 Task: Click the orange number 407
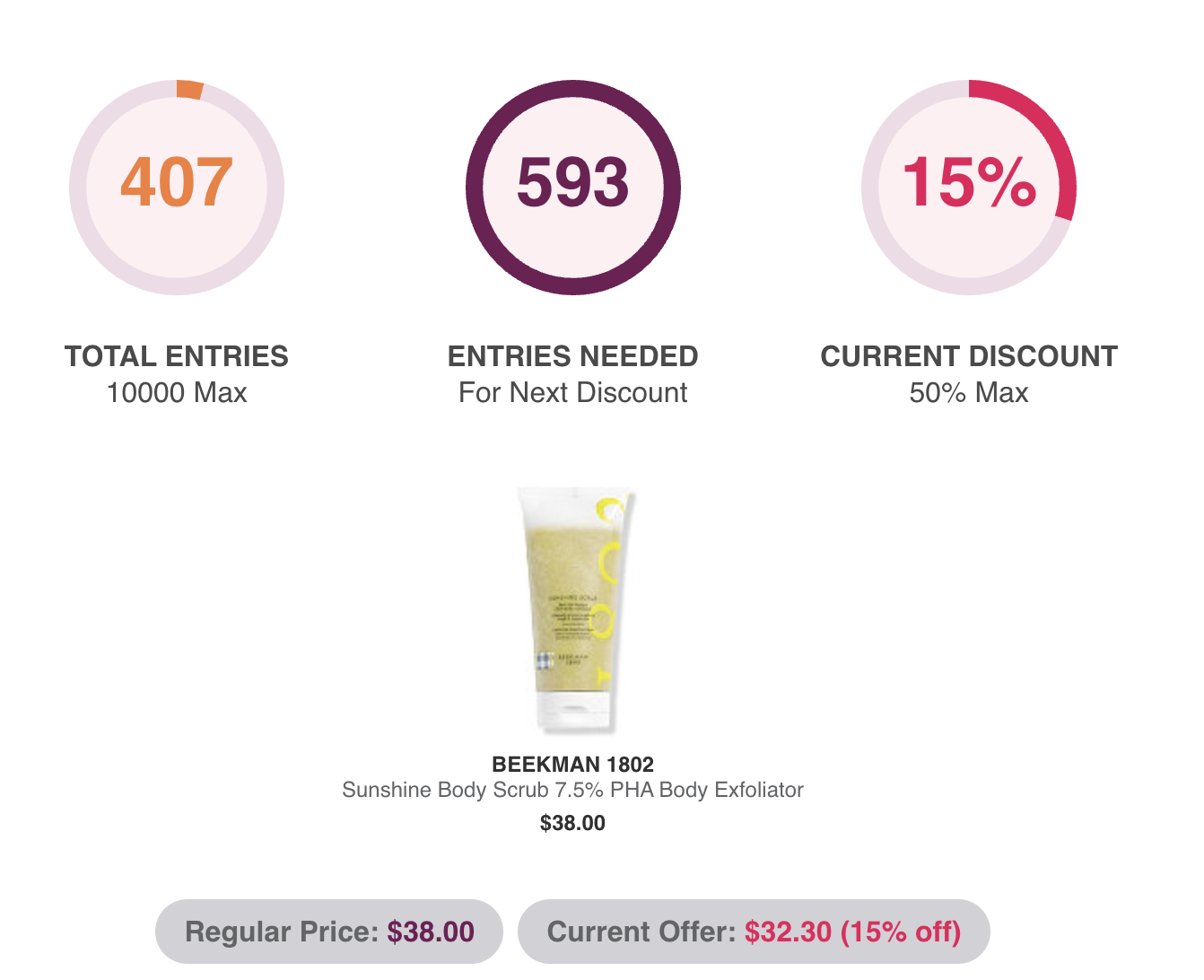point(177,183)
